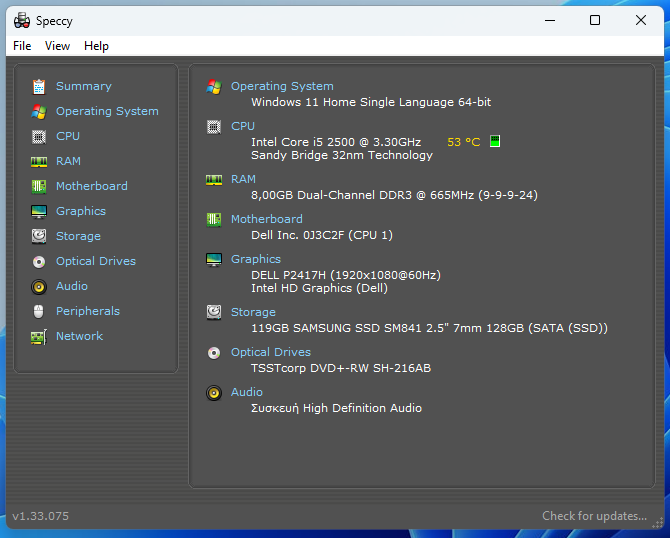Click Intel Core i5 2500 @ 3.30GHz text
670x538 pixels.
pyautogui.click(x=336, y=142)
